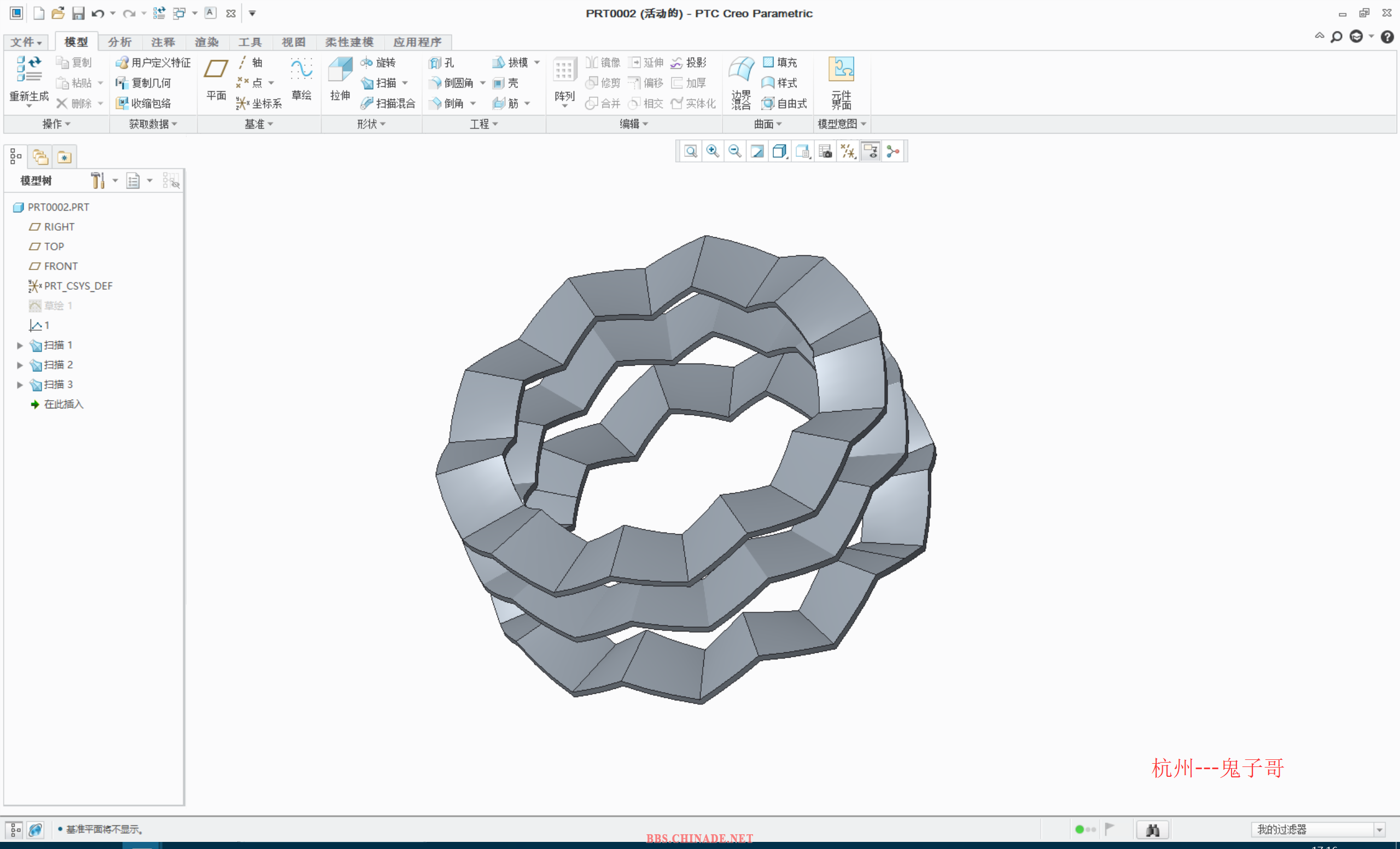The height and width of the screenshot is (849, 1400).
Task: Open the 我的过滤器 selection filter dropdown
Action: point(1317,830)
